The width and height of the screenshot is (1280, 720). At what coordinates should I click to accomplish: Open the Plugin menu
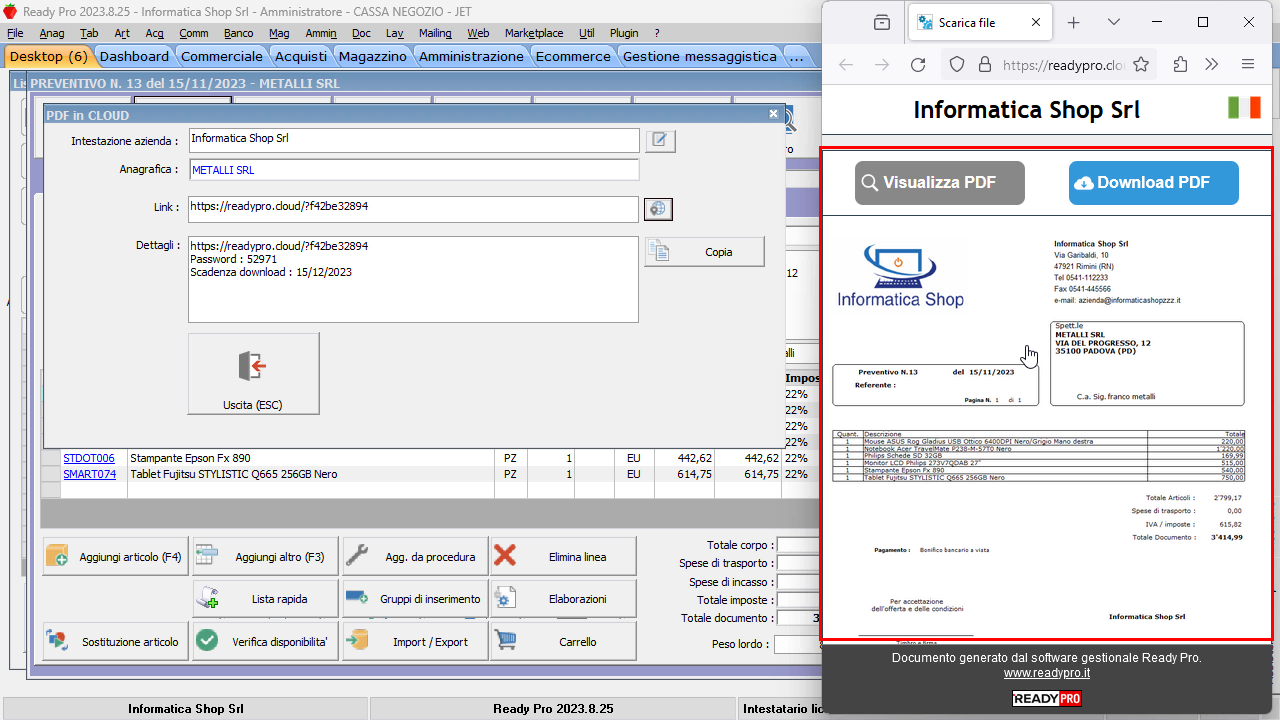click(624, 33)
